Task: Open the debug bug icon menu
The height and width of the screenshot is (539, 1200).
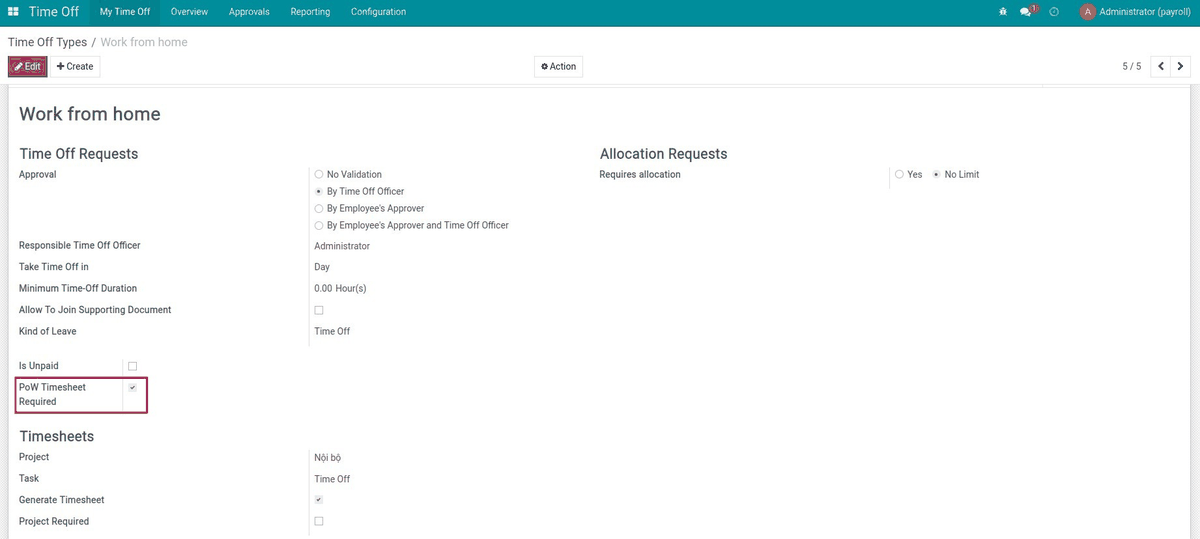Action: [x=1003, y=12]
